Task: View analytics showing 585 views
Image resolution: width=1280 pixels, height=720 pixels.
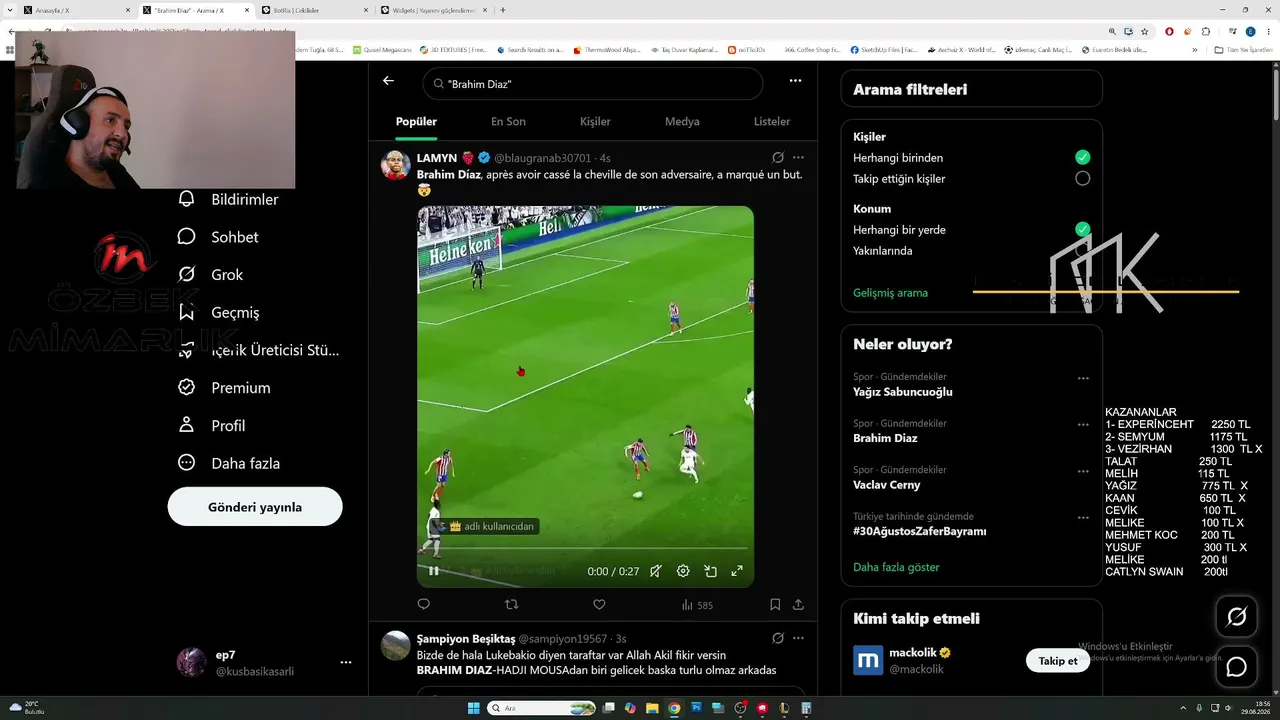Action: [x=697, y=605]
